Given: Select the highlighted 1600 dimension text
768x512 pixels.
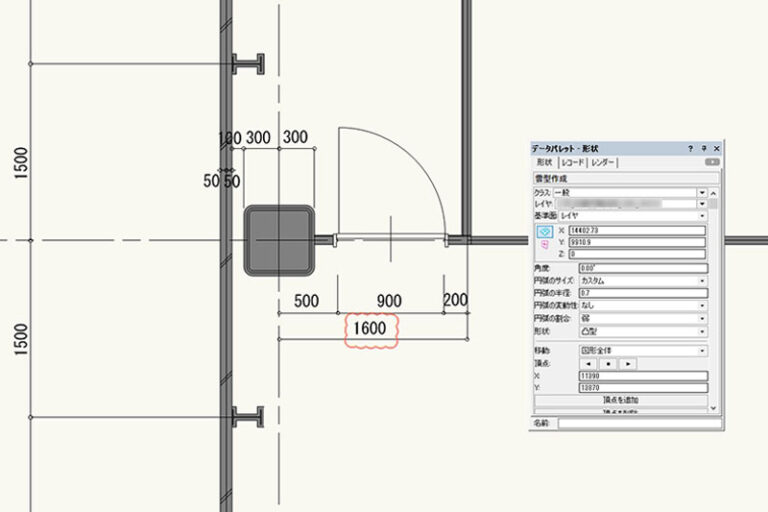Looking at the screenshot, I should [x=370, y=329].
